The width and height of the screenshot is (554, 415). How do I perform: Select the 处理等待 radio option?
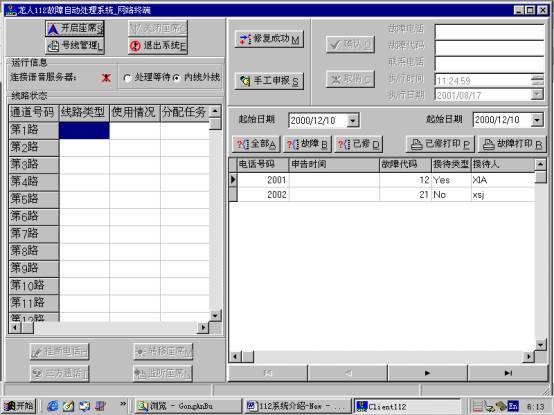click(x=128, y=78)
